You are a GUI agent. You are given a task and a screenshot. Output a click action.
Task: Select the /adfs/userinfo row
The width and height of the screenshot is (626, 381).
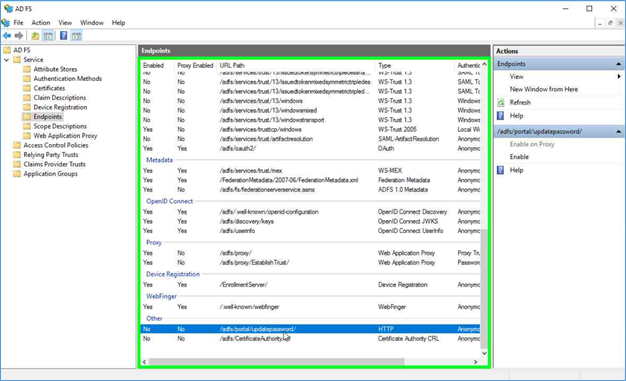point(310,231)
